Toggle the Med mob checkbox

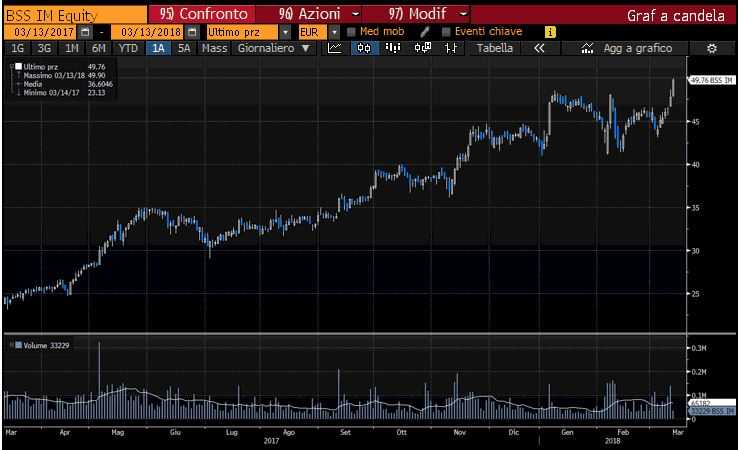(x=351, y=32)
